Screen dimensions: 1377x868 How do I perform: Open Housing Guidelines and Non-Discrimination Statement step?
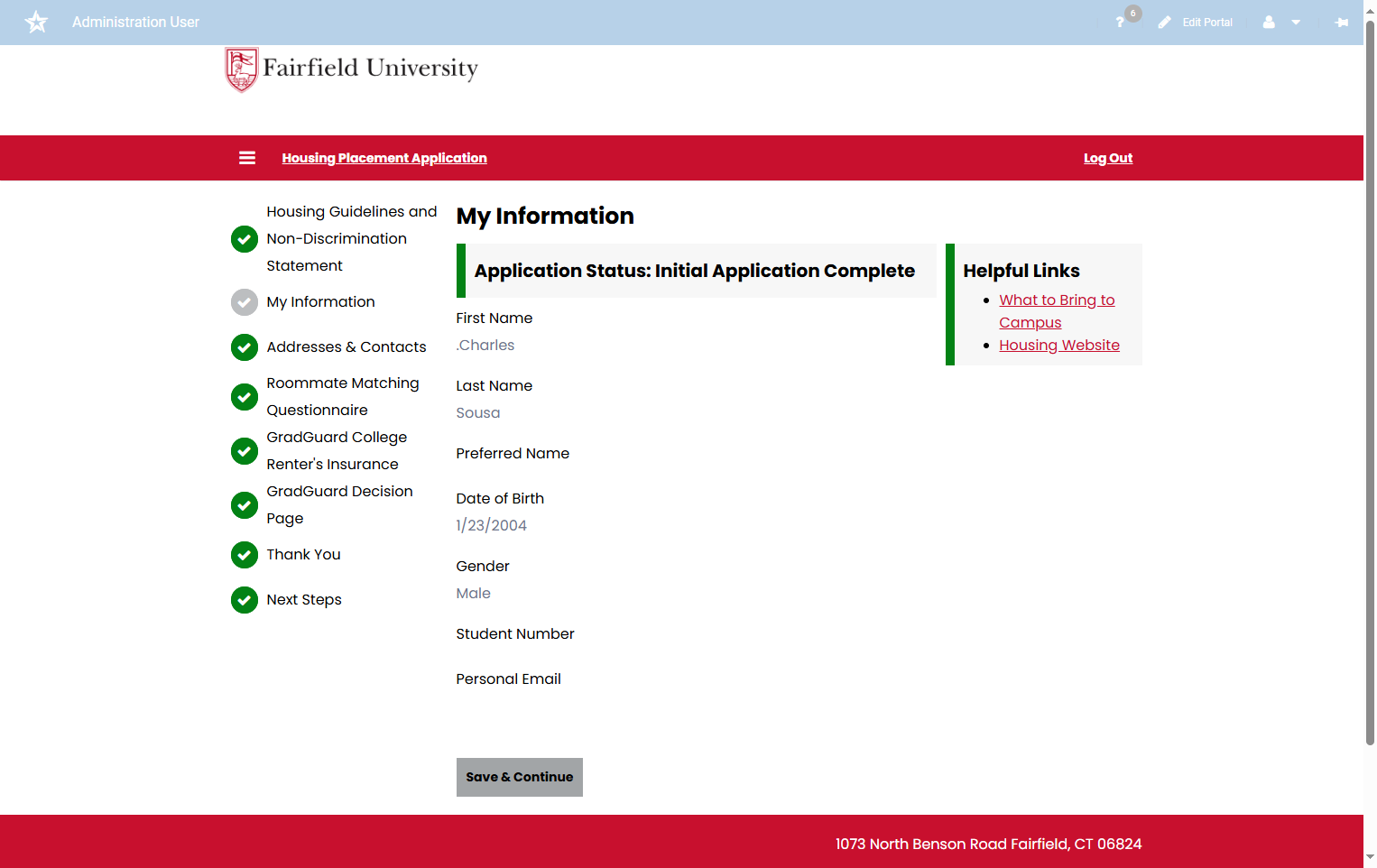pyautogui.click(x=352, y=239)
